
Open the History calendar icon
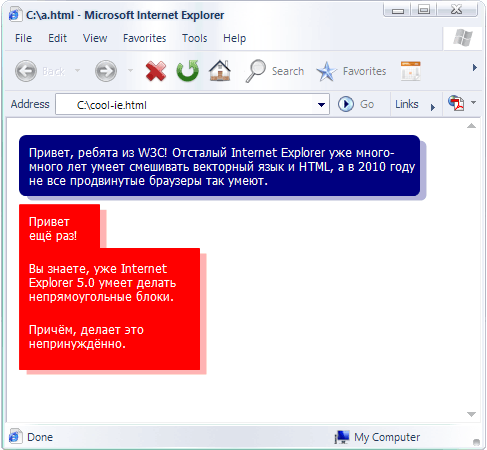[x=410, y=71]
